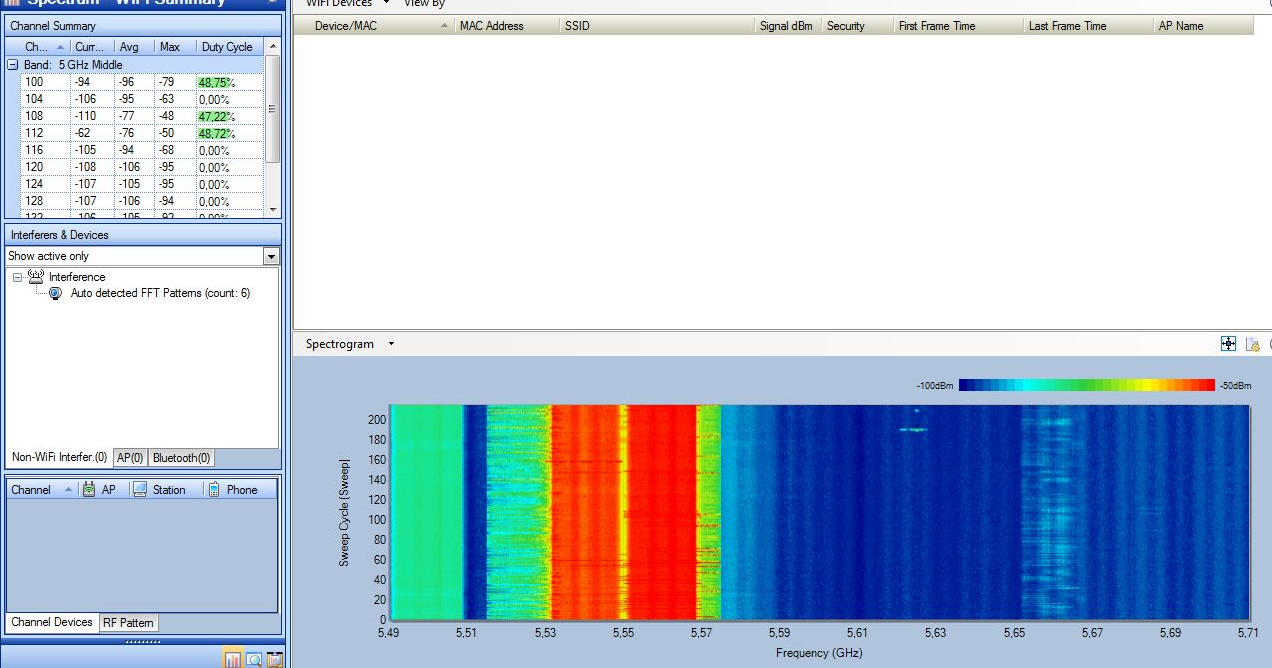The height and width of the screenshot is (668, 1272).
Task: Select channel 104 row
Action: click(x=142, y=100)
